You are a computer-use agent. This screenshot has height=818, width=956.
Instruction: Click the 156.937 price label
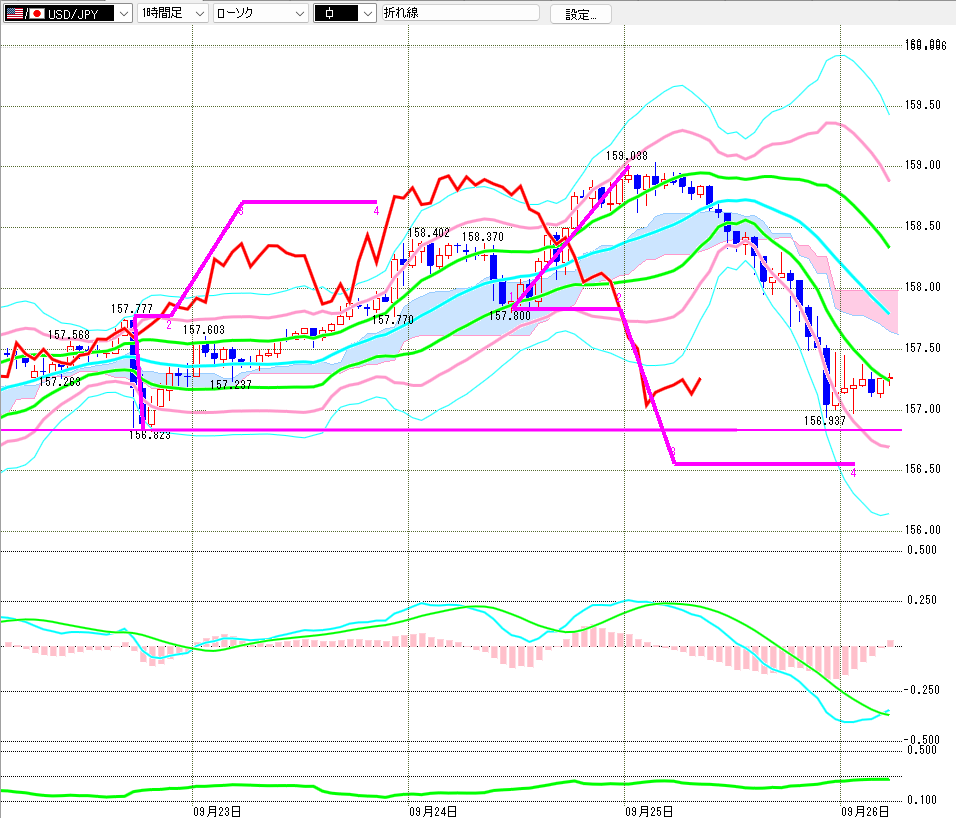point(824,421)
